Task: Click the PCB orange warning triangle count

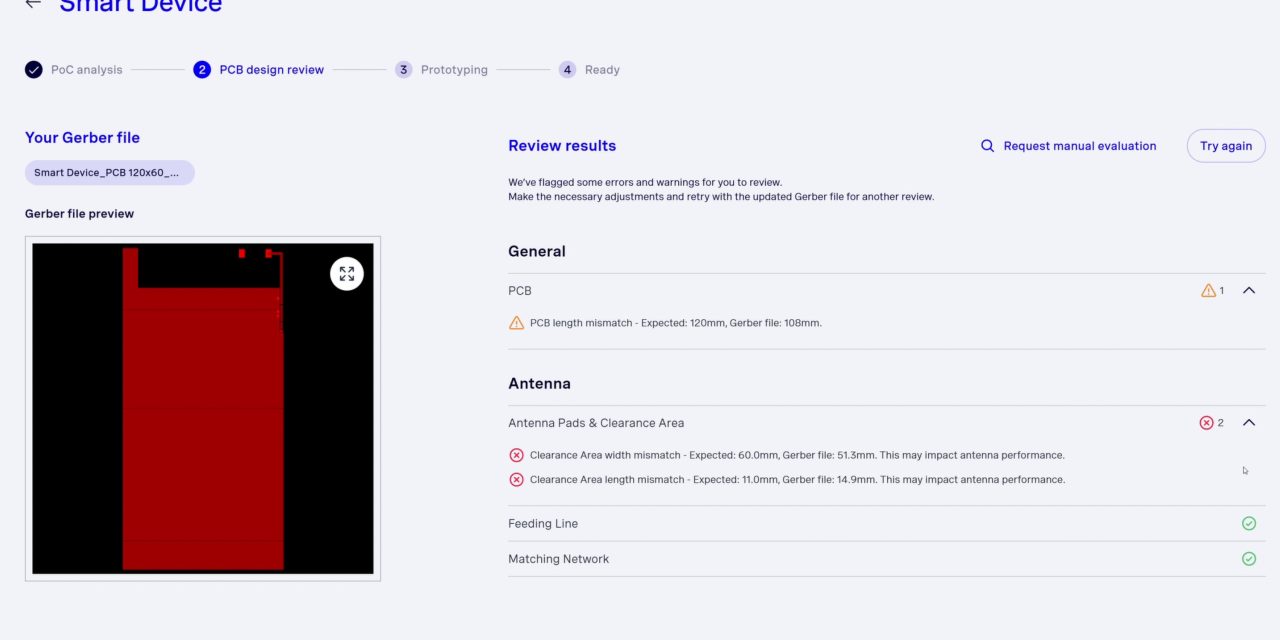Action: [1209, 291]
